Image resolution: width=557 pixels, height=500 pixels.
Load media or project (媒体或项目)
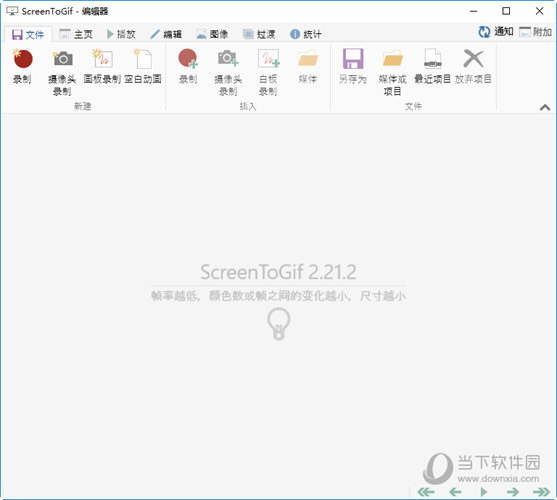[393, 72]
